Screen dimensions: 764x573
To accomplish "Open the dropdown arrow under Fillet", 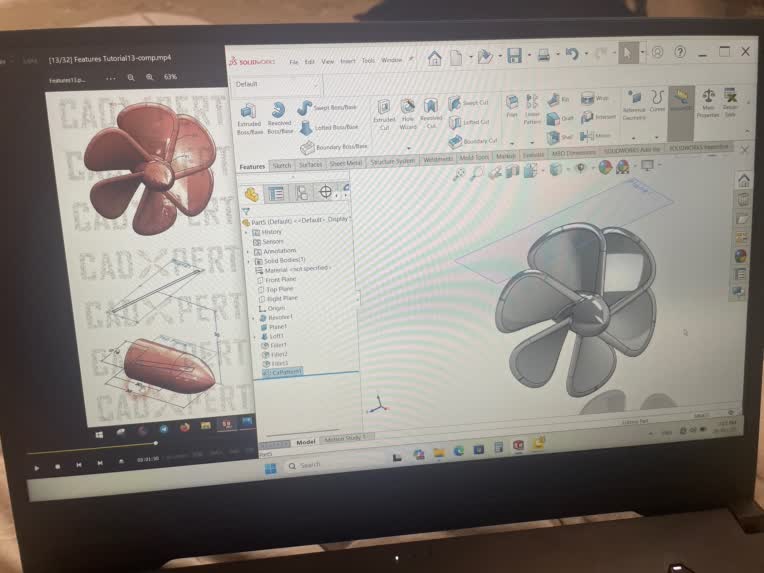I will click(x=512, y=144).
